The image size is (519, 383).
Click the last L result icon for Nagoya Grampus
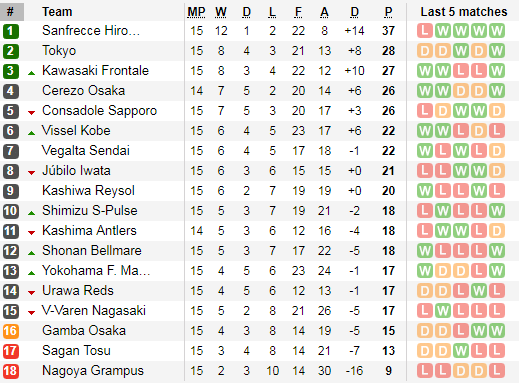[x=497, y=371]
